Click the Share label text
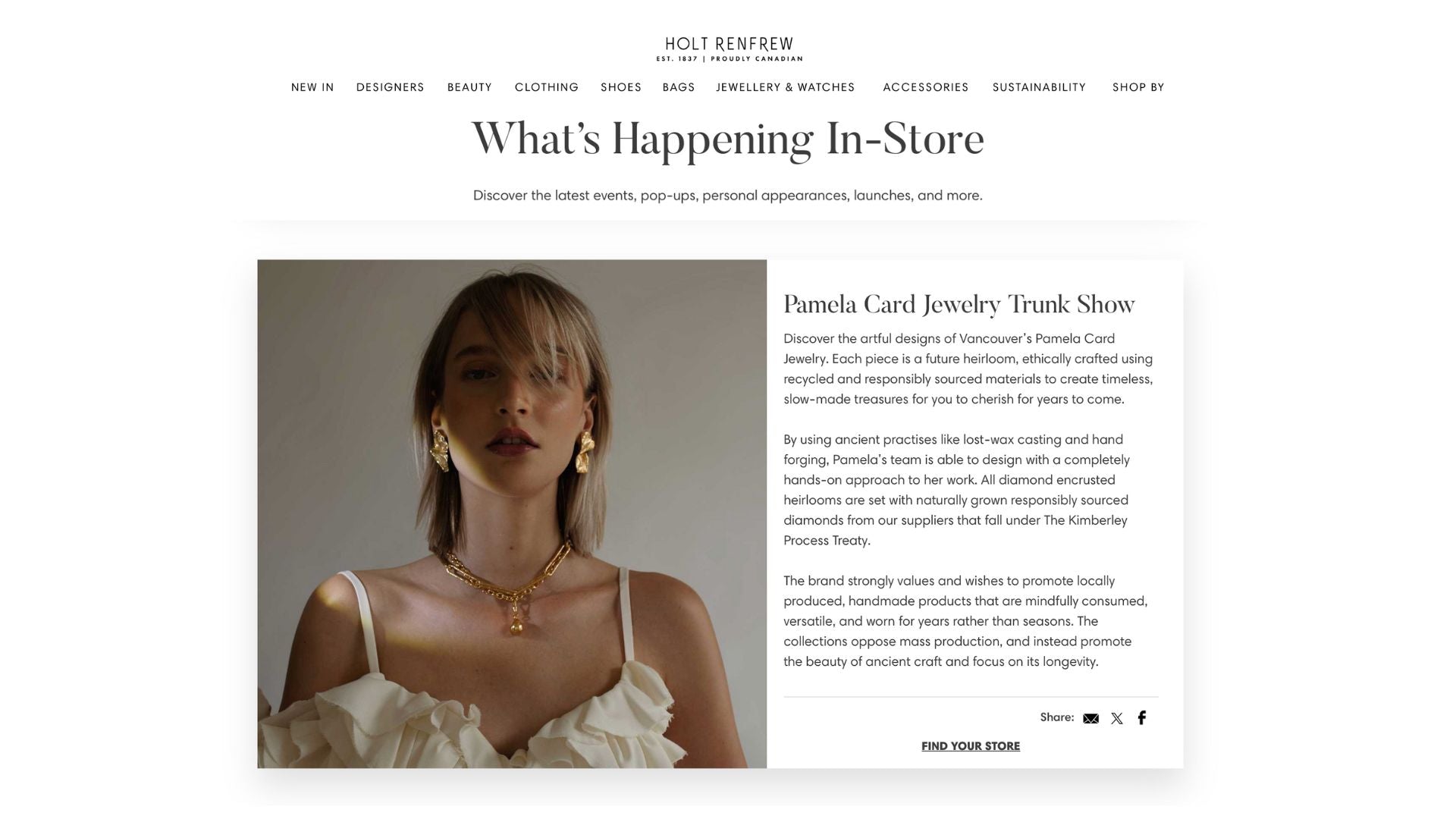Screen dimensions: 1456x819 click(1057, 717)
